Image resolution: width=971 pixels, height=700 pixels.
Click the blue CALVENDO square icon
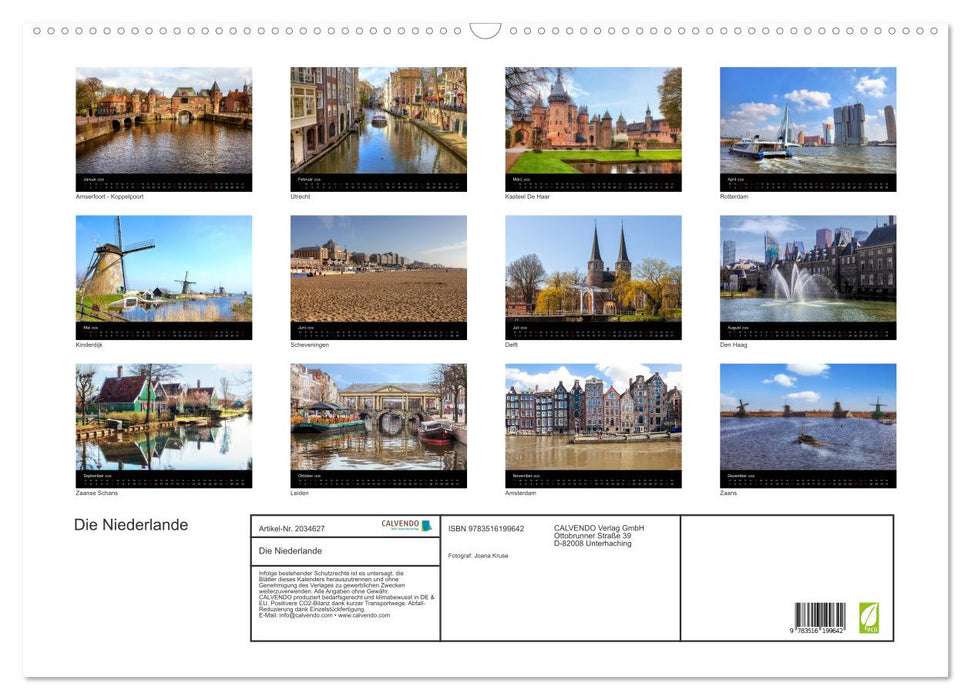tap(425, 525)
